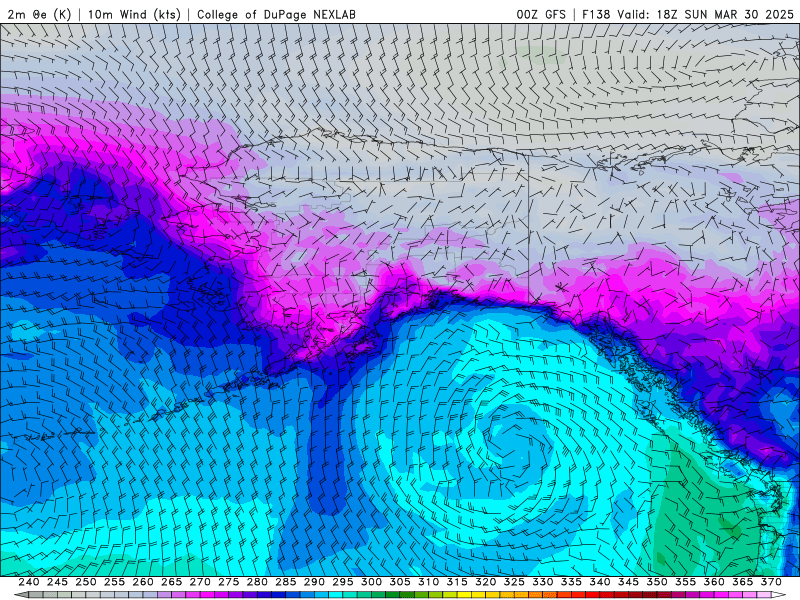Click the 295 value on color scale
800x600 pixels.
[343, 582]
